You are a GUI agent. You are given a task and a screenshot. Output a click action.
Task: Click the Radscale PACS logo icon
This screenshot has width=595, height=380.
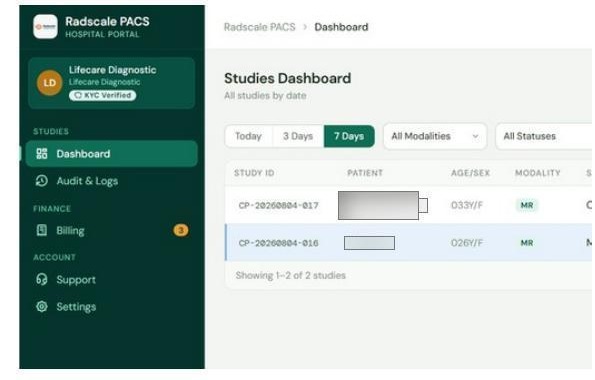[46, 27]
